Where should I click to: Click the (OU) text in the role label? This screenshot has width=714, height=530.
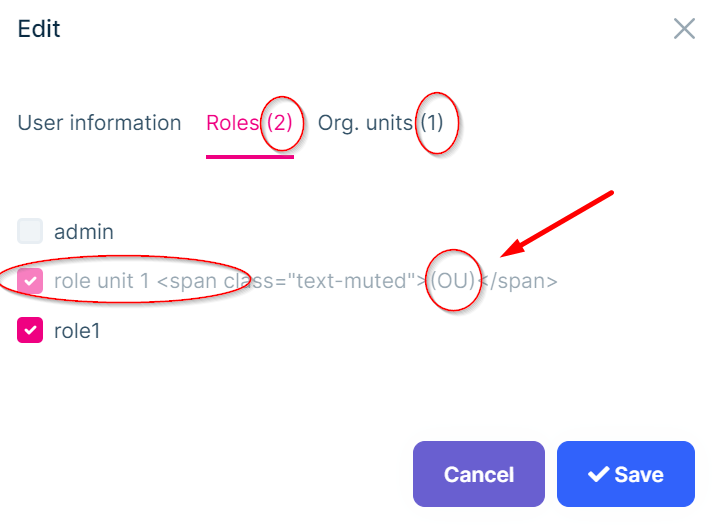451,281
